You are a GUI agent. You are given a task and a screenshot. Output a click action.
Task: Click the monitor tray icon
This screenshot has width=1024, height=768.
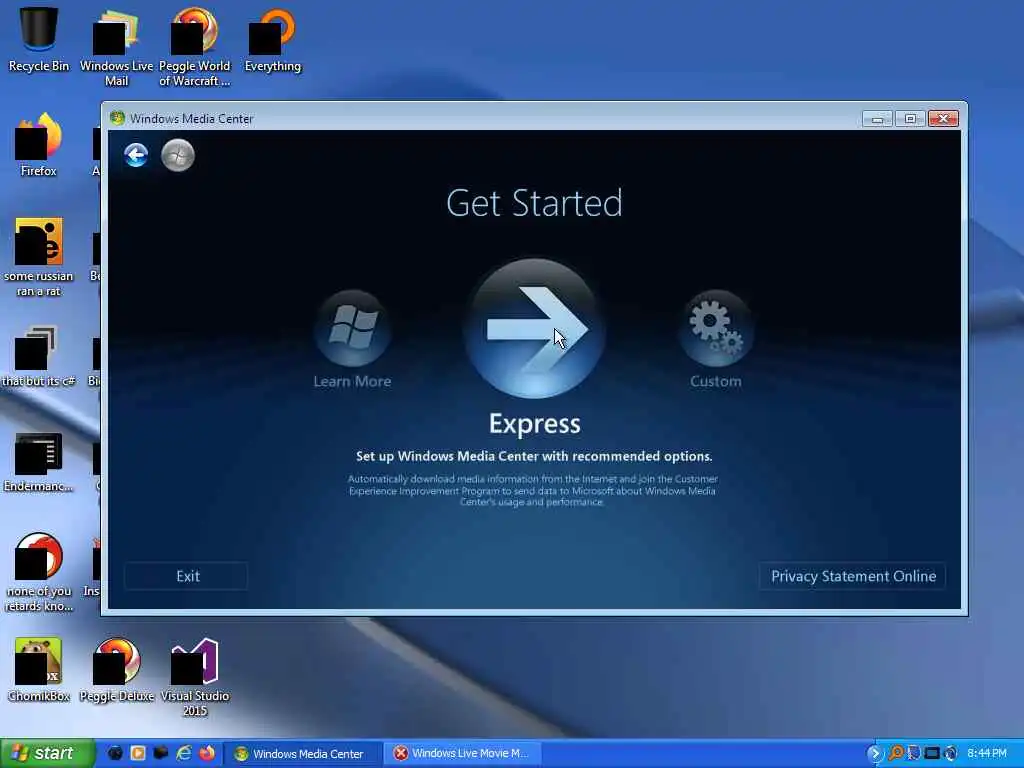pos(932,754)
